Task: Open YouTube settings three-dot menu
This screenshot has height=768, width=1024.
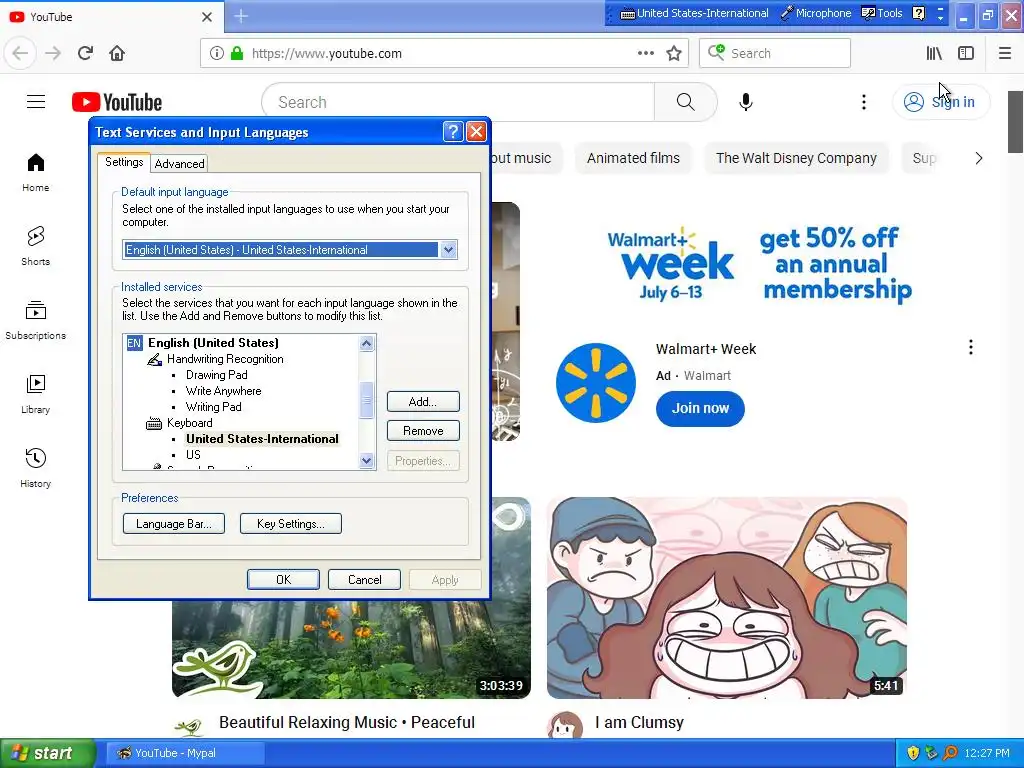Action: click(x=864, y=102)
